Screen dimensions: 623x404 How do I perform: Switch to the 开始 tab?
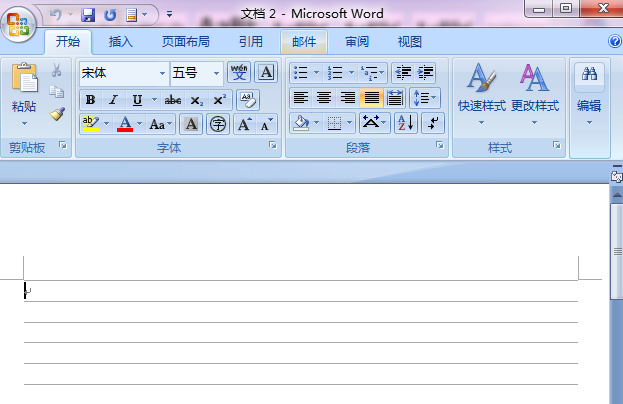point(68,41)
